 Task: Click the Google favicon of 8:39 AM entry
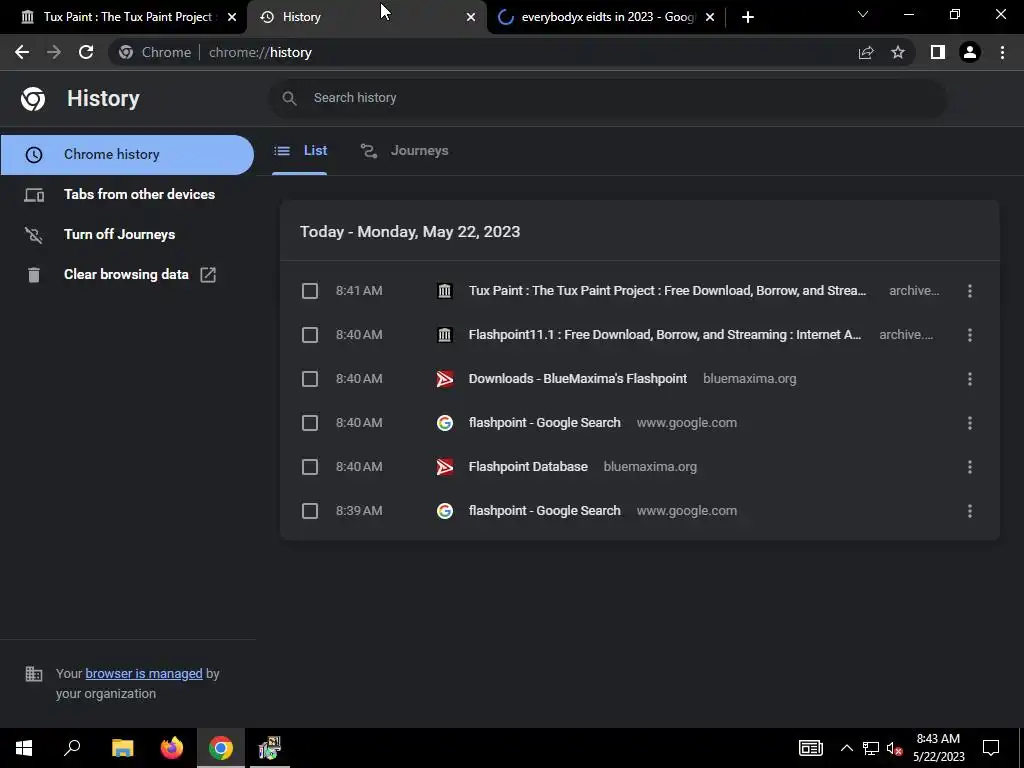445,511
